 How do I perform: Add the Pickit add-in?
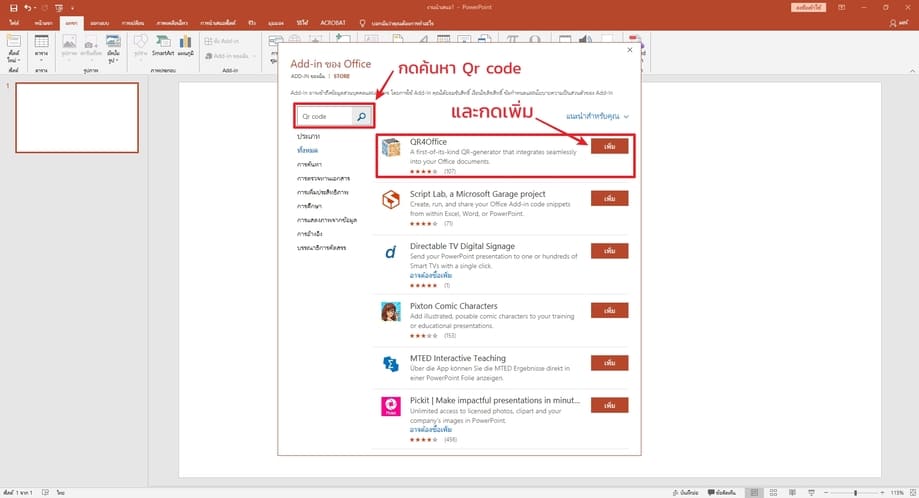pyautogui.click(x=610, y=405)
